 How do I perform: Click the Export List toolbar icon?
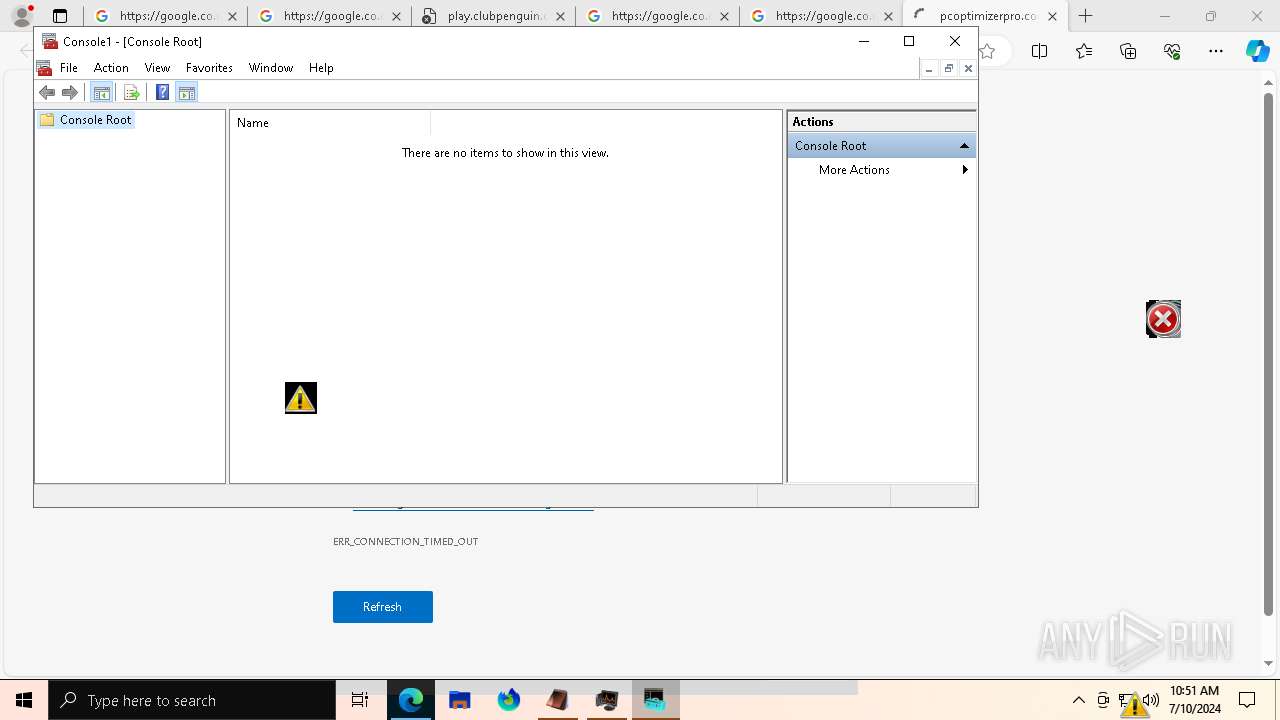point(131,93)
